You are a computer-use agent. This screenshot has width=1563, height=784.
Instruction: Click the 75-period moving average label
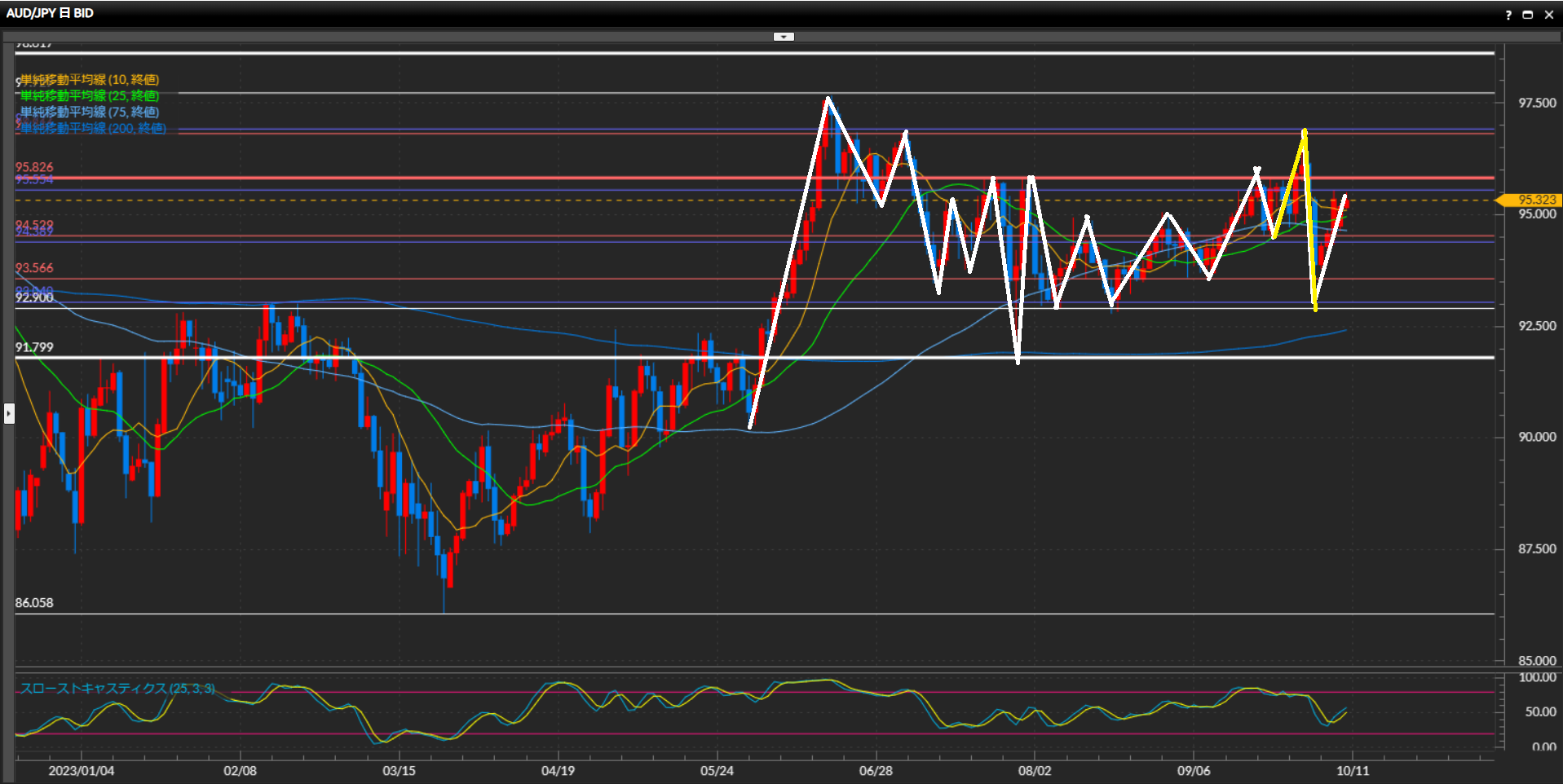[x=90, y=112]
